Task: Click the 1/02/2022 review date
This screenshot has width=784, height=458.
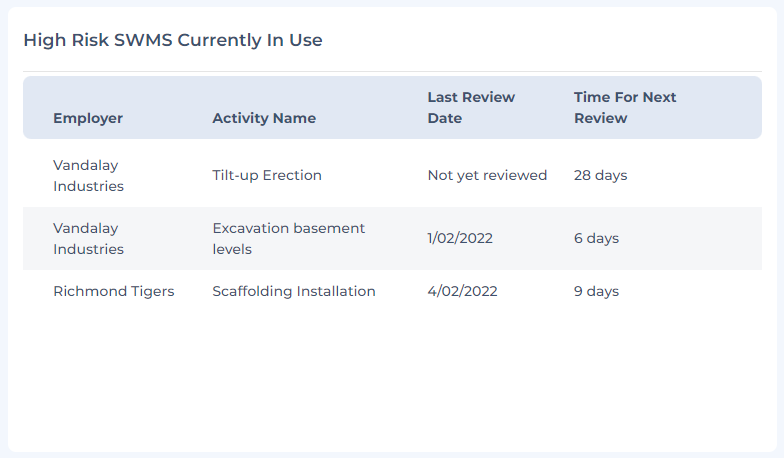Action: point(460,238)
